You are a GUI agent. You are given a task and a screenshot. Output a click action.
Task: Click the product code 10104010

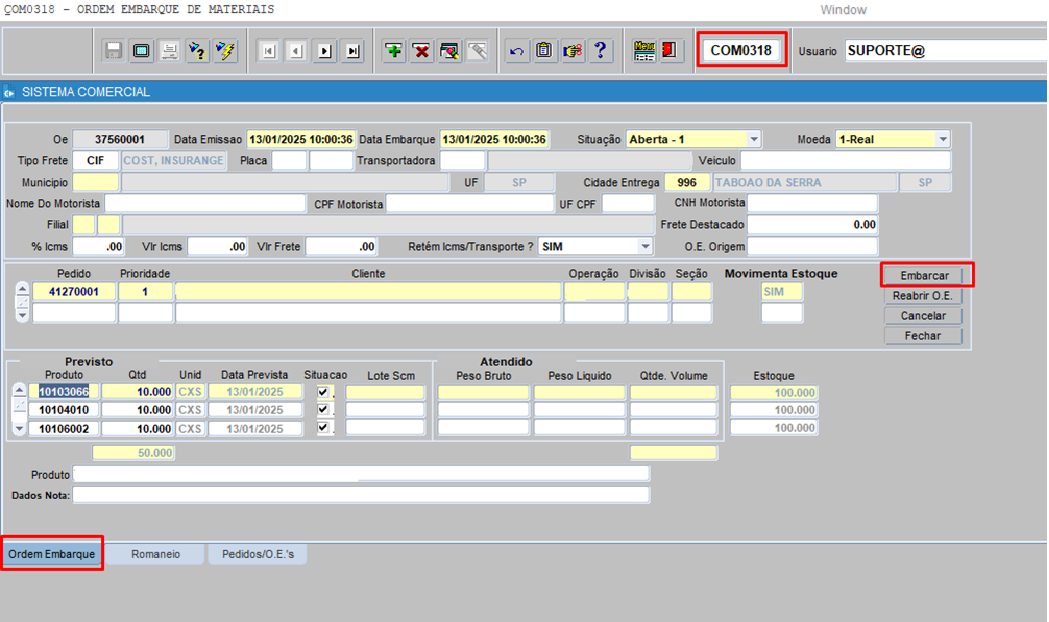pos(64,409)
